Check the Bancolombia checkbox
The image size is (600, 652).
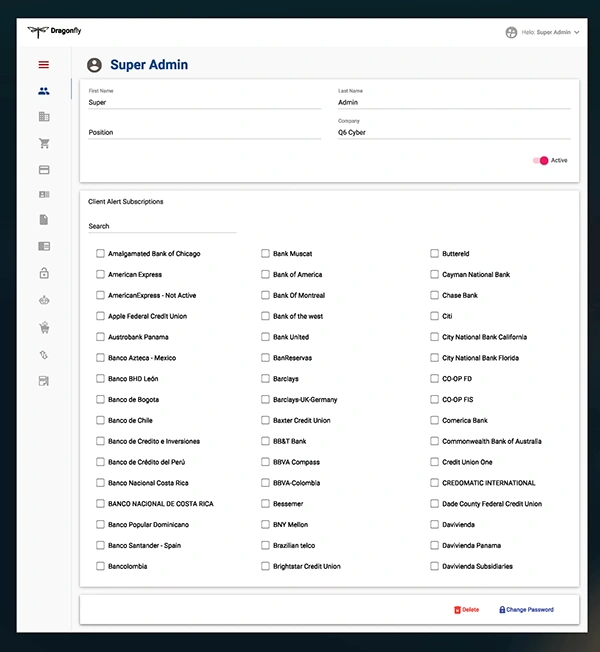click(x=100, y=566)
